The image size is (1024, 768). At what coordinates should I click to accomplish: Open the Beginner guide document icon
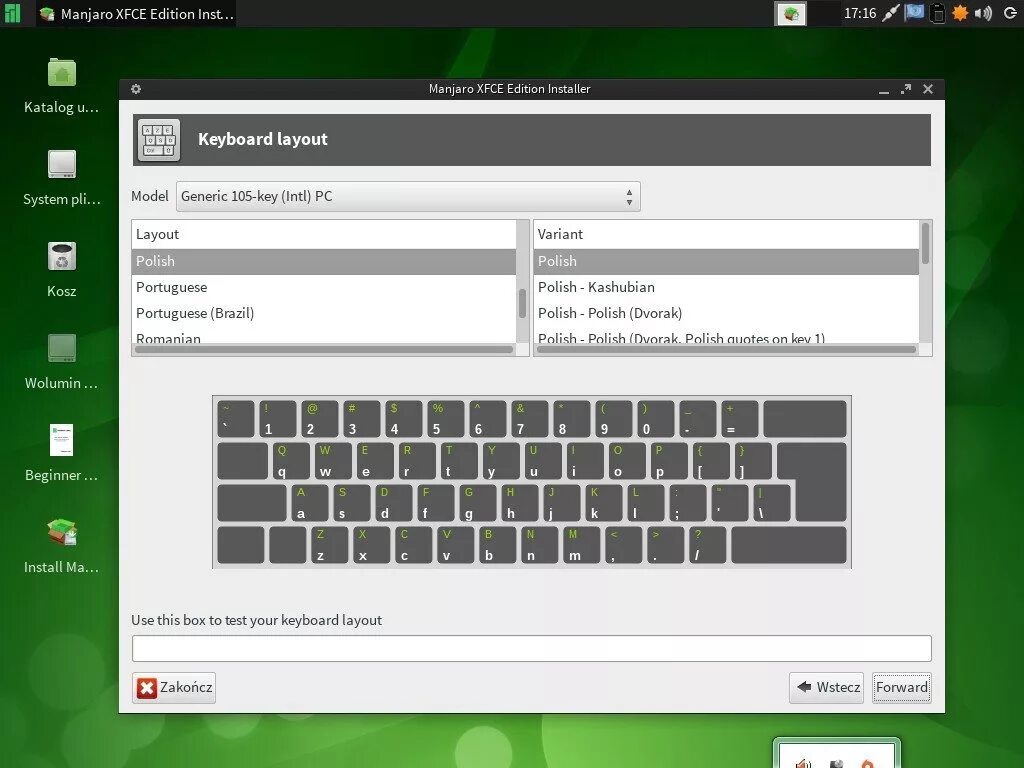(61, 440)
